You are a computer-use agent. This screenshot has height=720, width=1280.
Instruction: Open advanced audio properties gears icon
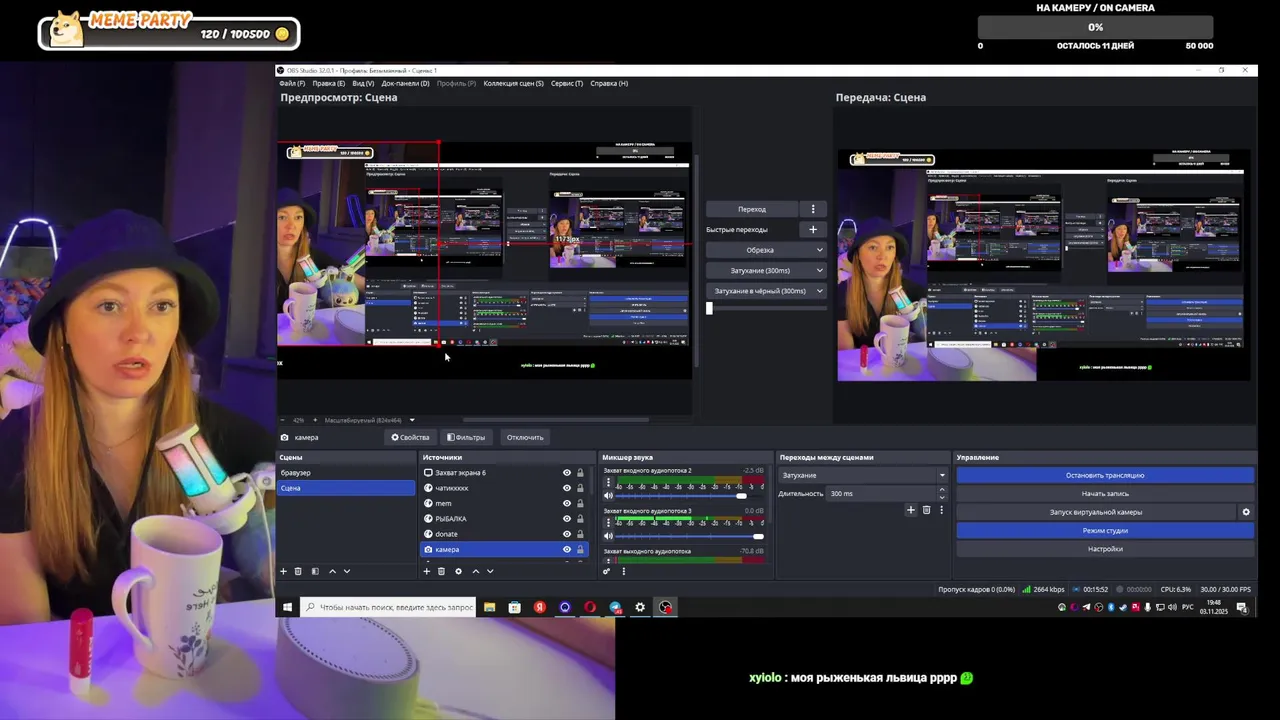[x=607, y=571]
